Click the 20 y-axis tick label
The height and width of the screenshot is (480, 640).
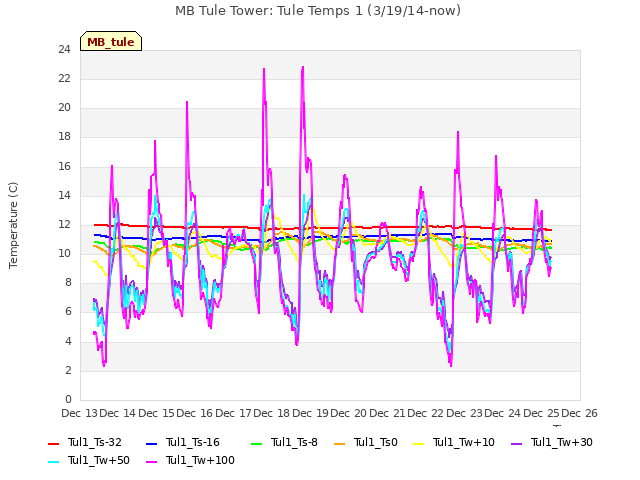(64, 108)
